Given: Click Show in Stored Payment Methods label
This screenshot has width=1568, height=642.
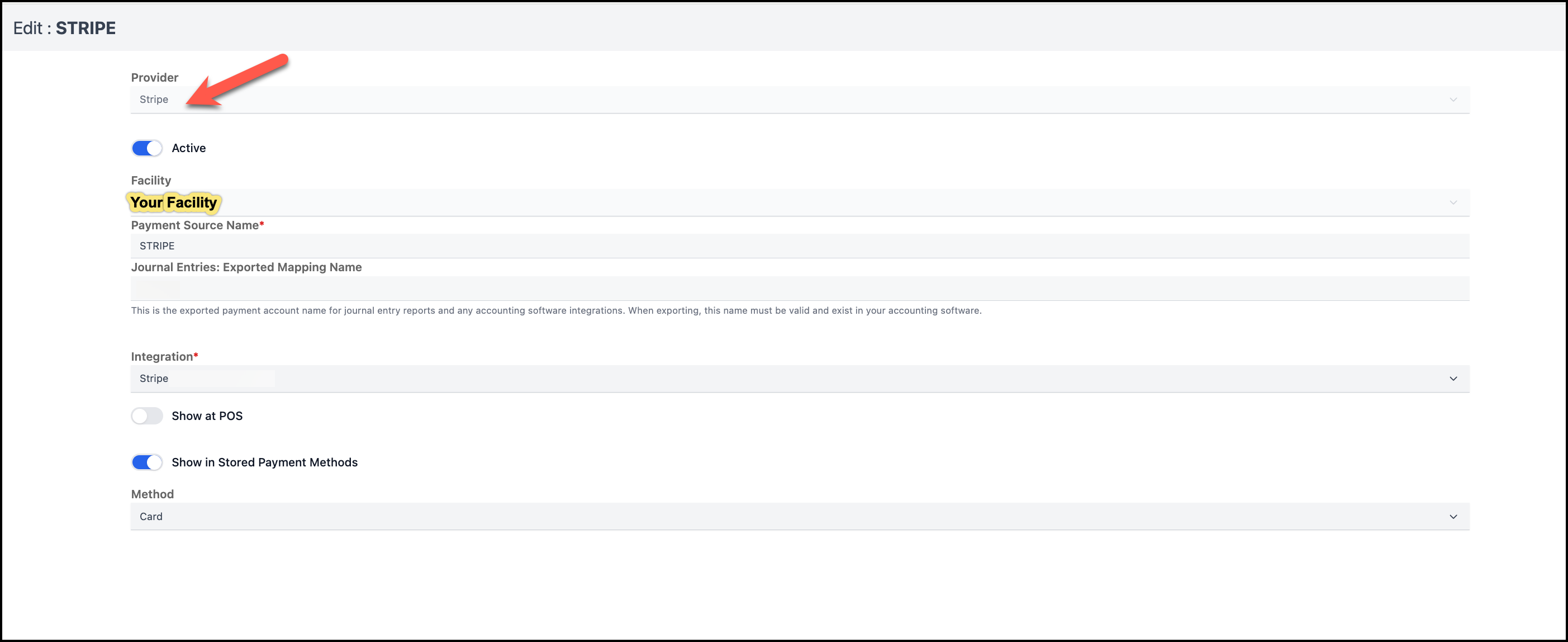Looking at the screenshot, I should click(x=264, y=462).
